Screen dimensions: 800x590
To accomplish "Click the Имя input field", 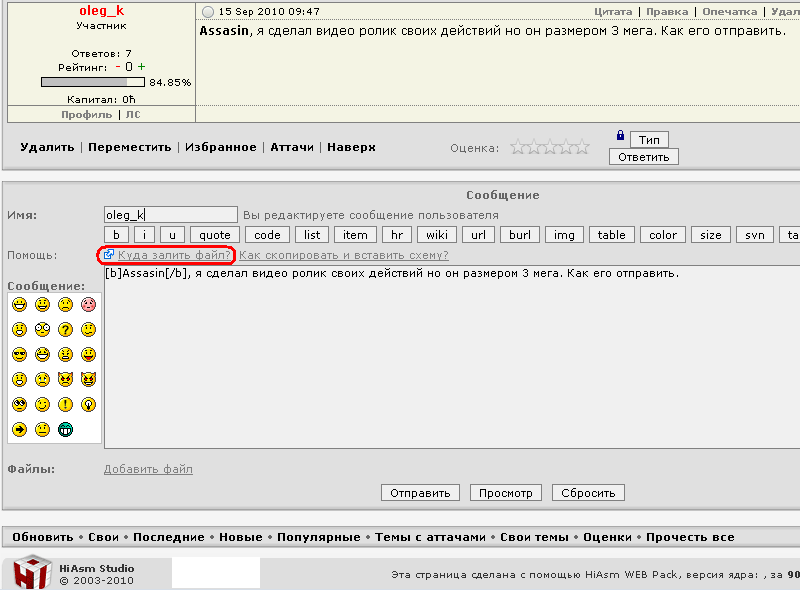I will [171, 214].
